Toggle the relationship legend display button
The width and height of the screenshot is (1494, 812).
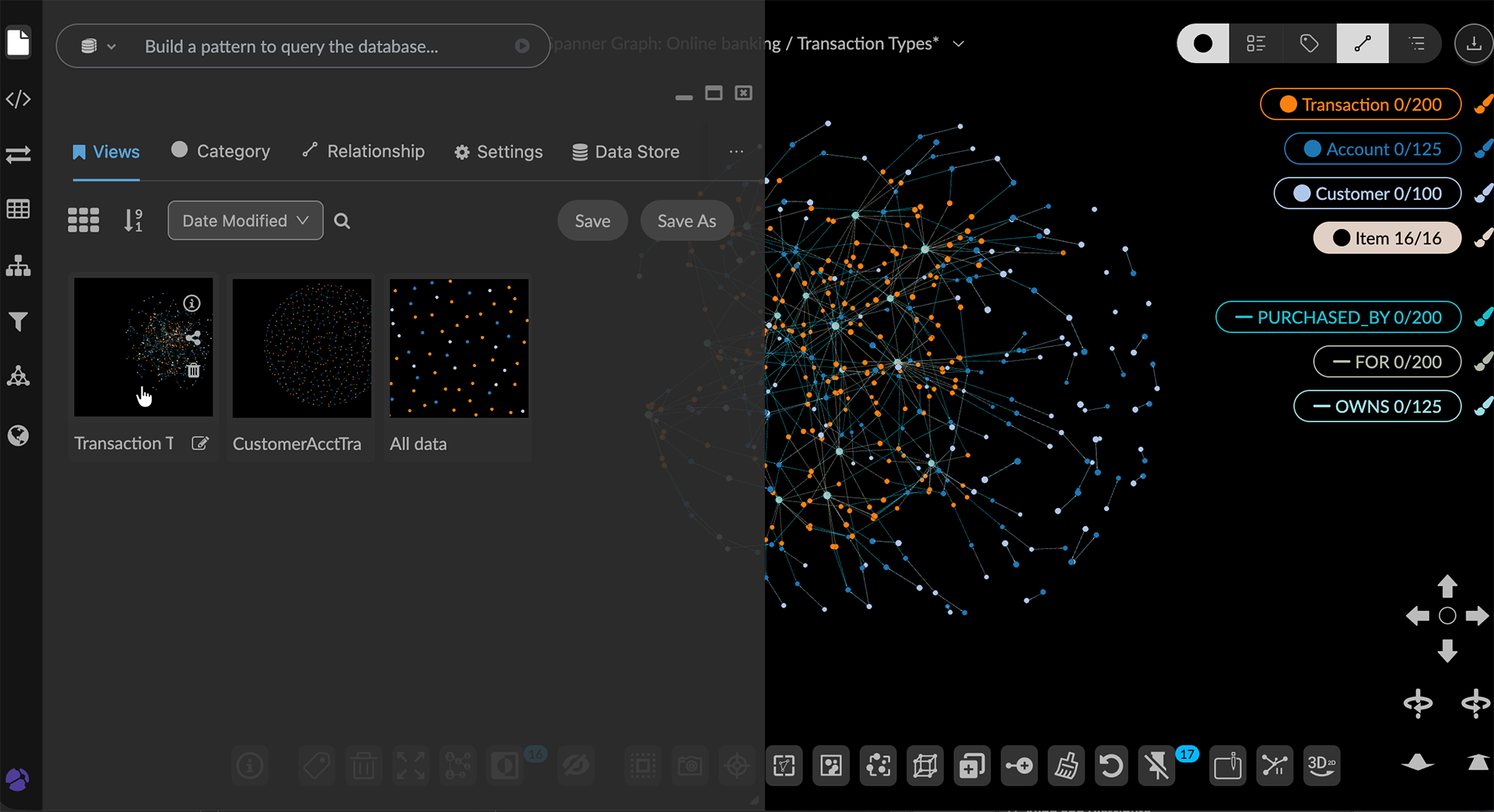point(1362,44)
